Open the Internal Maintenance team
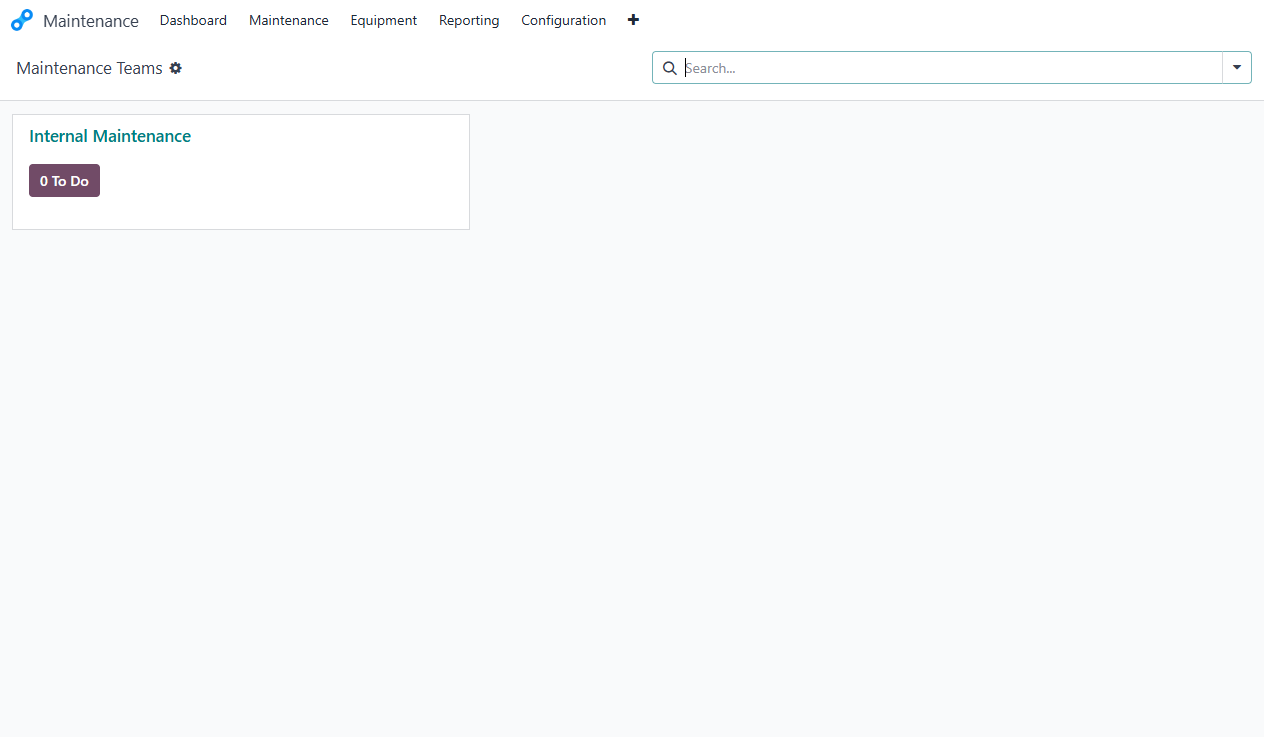 tap(110, 136)
